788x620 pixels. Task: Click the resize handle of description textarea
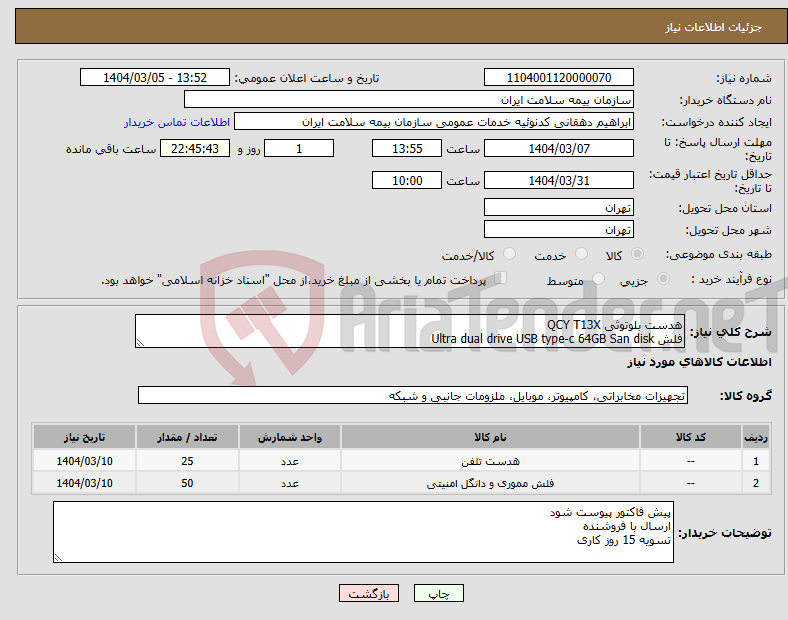click(140, 343)
